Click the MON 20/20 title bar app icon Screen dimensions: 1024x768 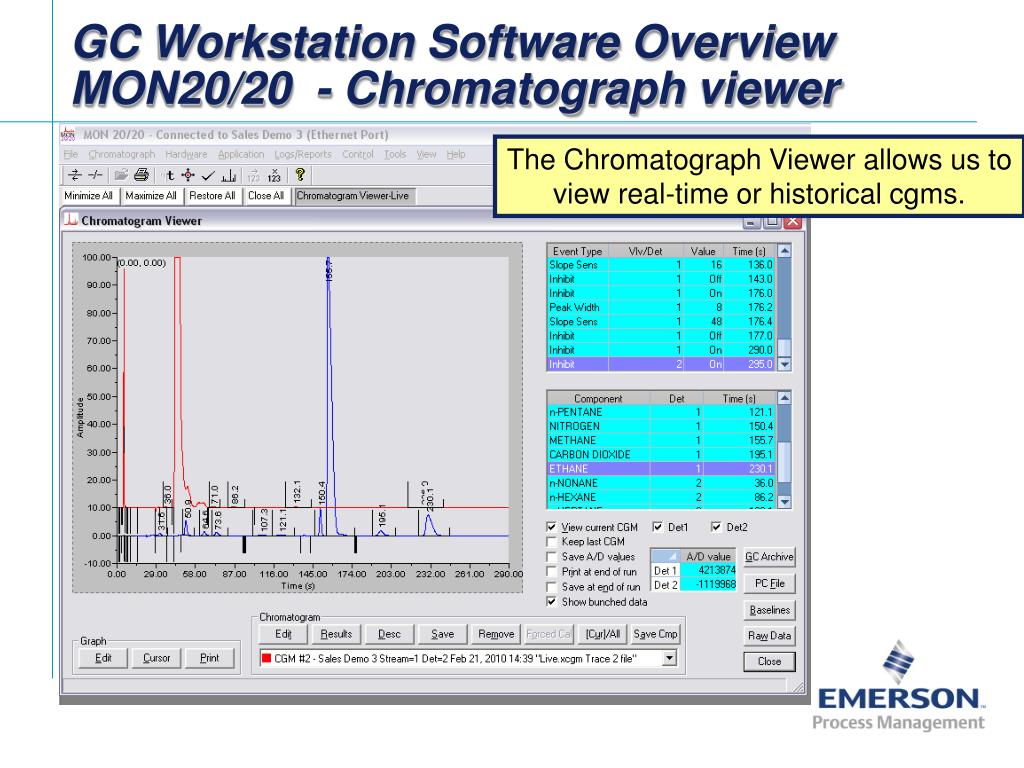[x=69, y=135]
